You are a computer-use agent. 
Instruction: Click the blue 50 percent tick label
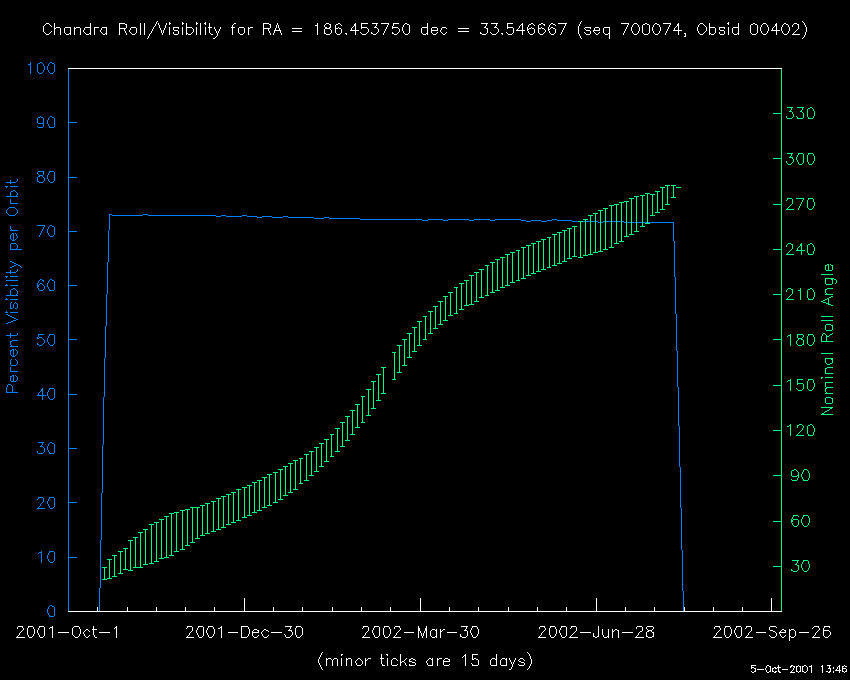47,340
